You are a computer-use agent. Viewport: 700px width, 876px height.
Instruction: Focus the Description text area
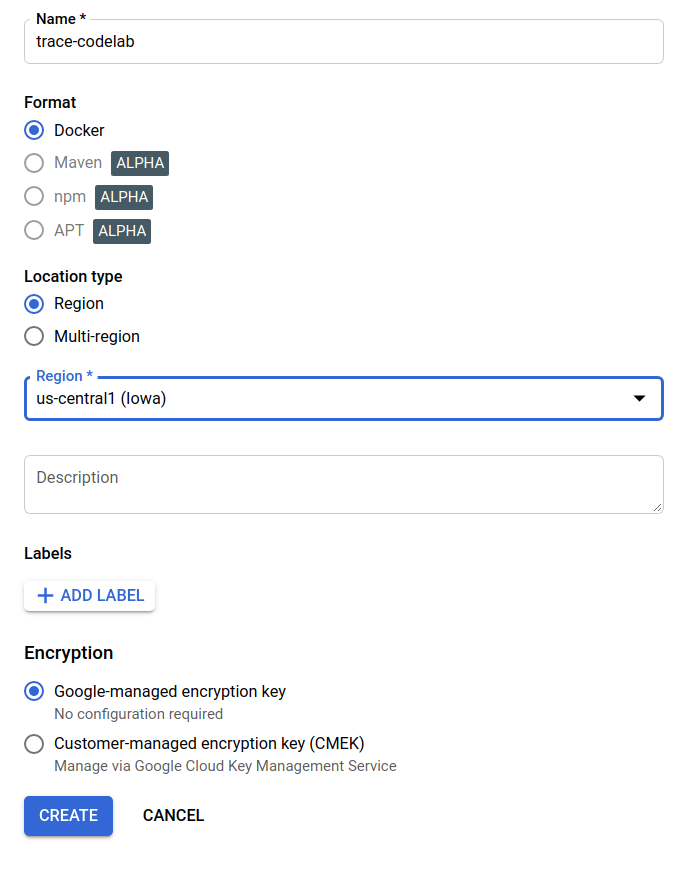pos(343,485)
